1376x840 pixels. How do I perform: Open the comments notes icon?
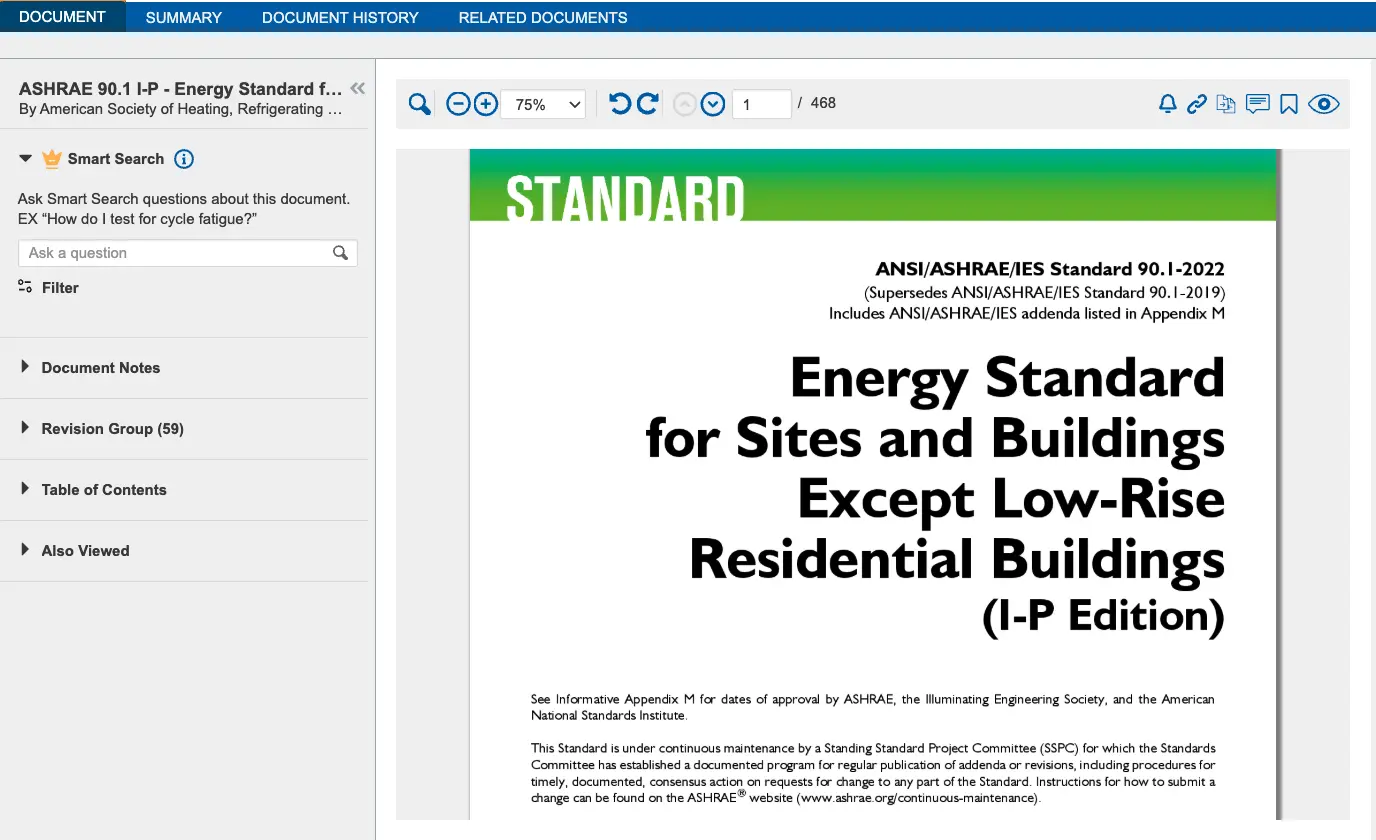[1258, 104]
